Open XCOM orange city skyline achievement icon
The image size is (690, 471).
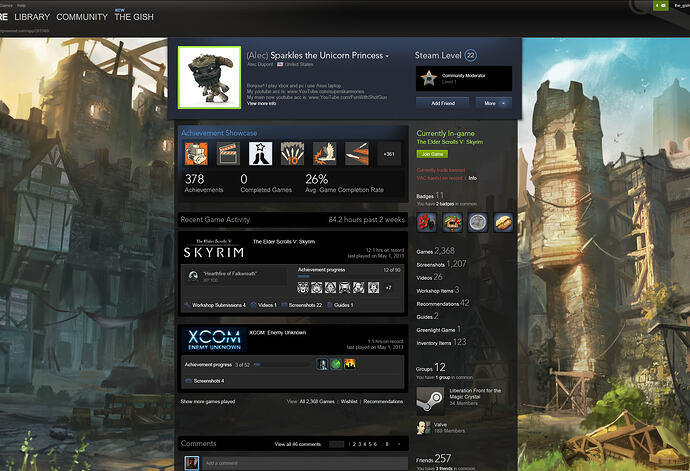click(x=350, y=364)
